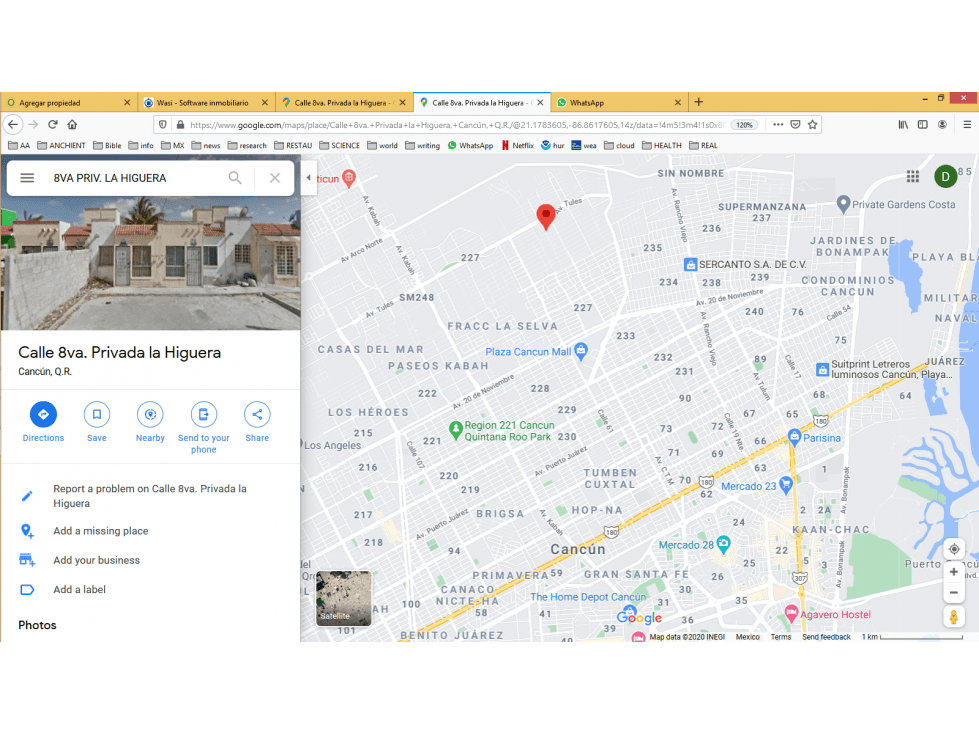Switch map to Satellite view
Screen dimensions: 979x734
343,598
